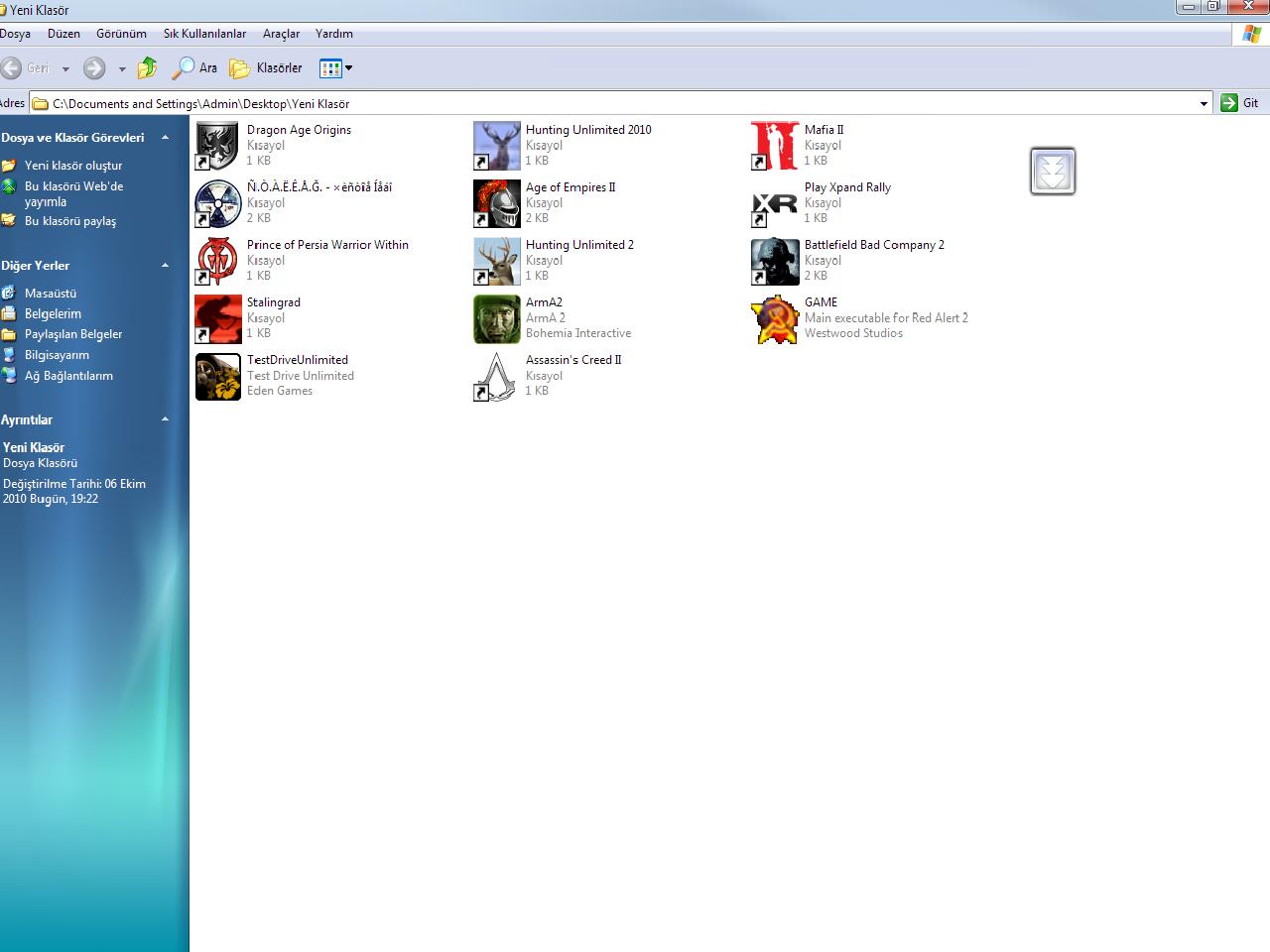Viewport: 1270px width, 952px height.
Task: Click the floating double-arrow widget
Action: pyautogui.click(x=1053, y=172)
